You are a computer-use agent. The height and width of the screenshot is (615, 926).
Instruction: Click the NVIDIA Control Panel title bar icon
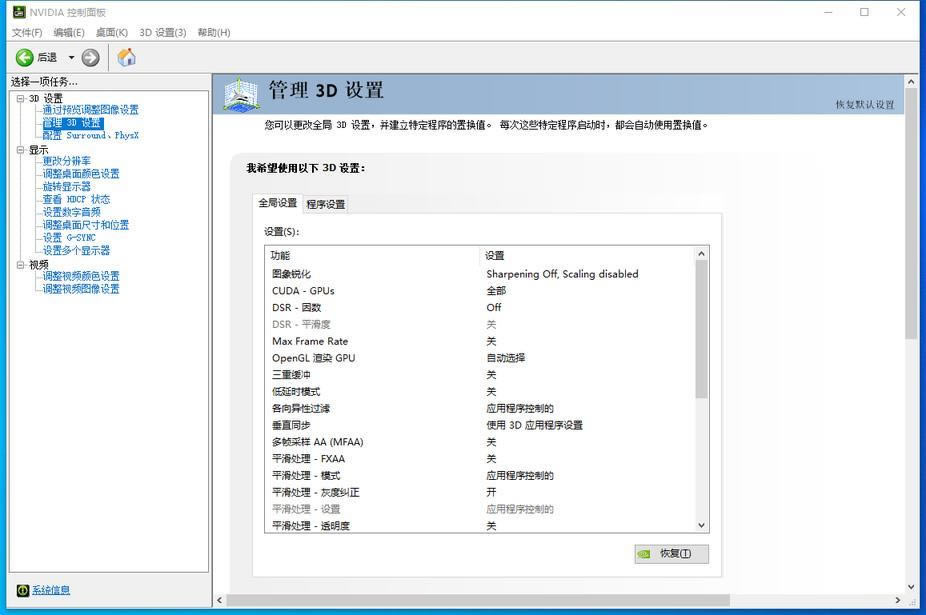coord(19,12)
